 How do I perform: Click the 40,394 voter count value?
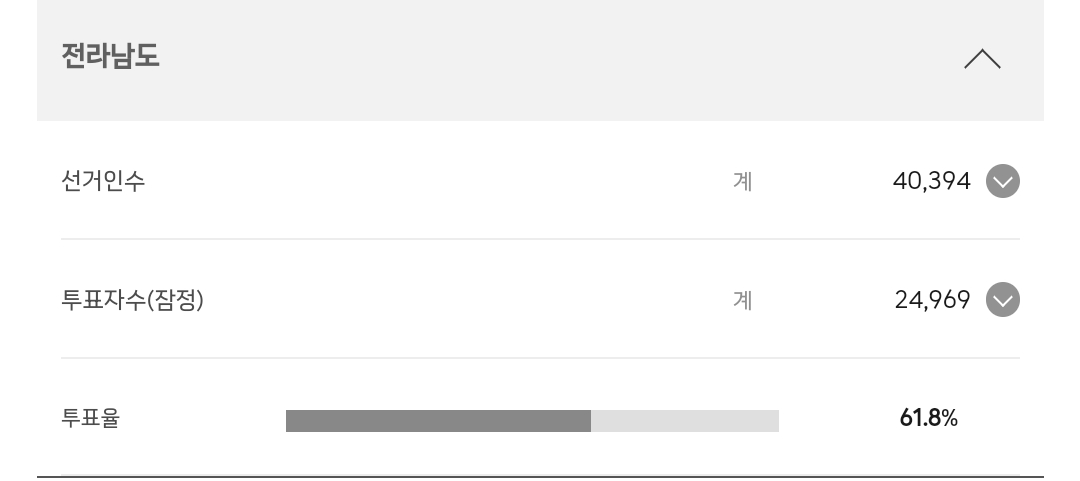931,182
